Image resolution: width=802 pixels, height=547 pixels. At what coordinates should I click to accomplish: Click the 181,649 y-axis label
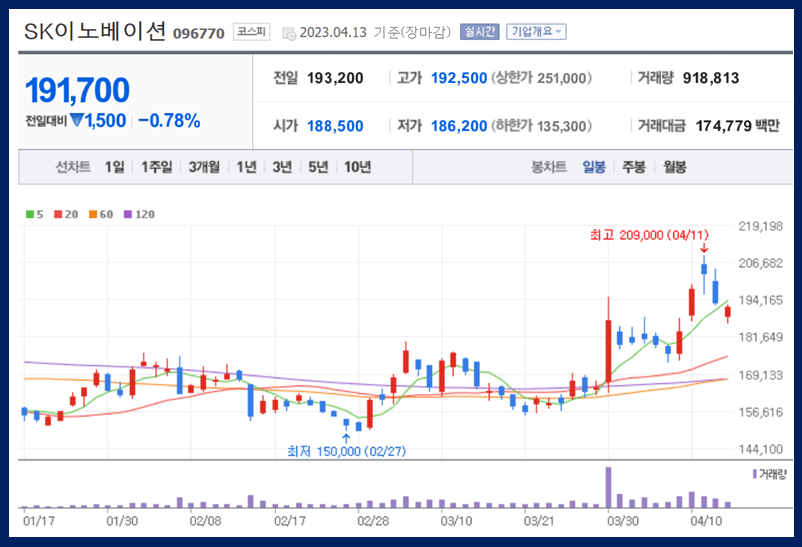click(761, 337)
